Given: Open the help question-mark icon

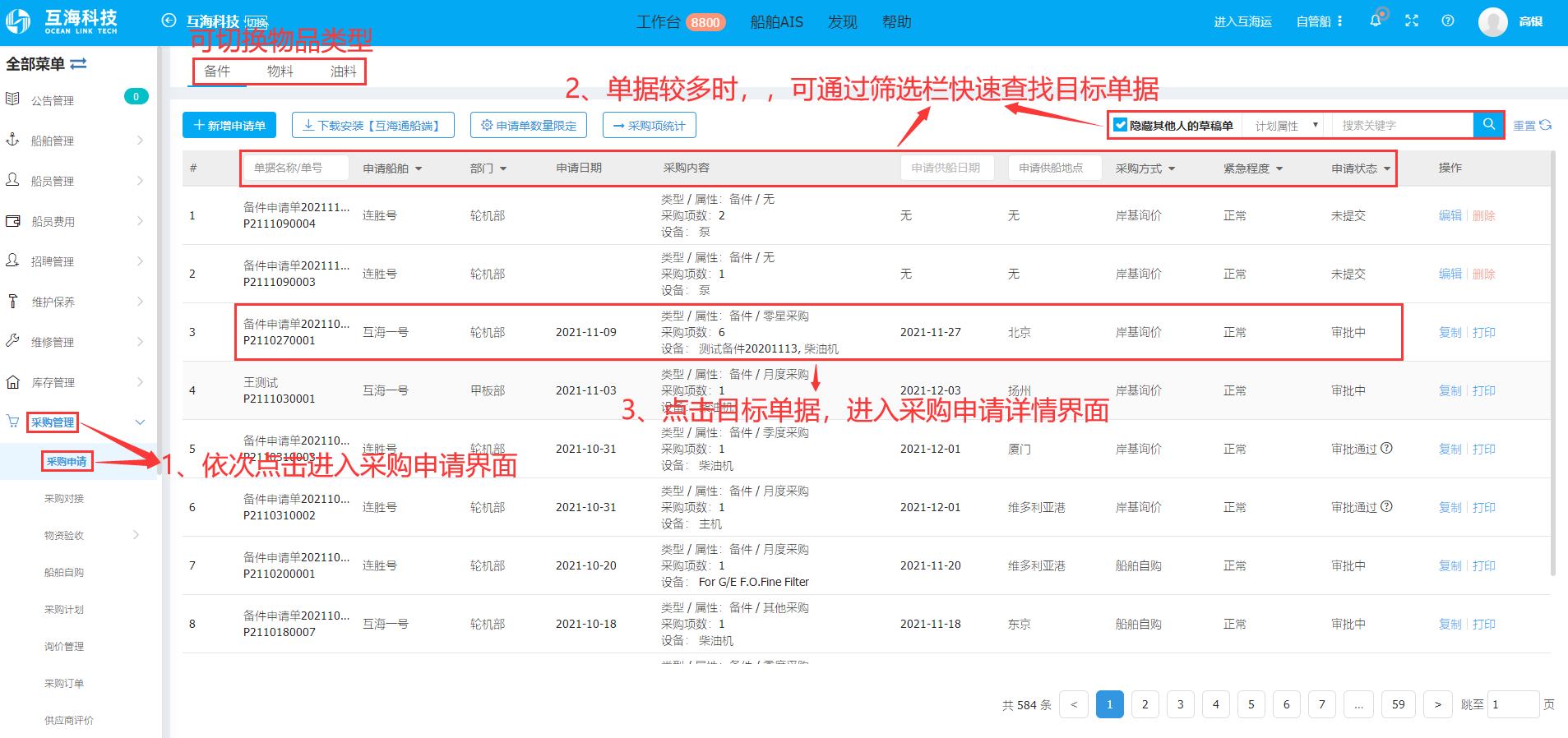Looking at the screenshot, I should pyautogui.click(x=1448, y=21).
